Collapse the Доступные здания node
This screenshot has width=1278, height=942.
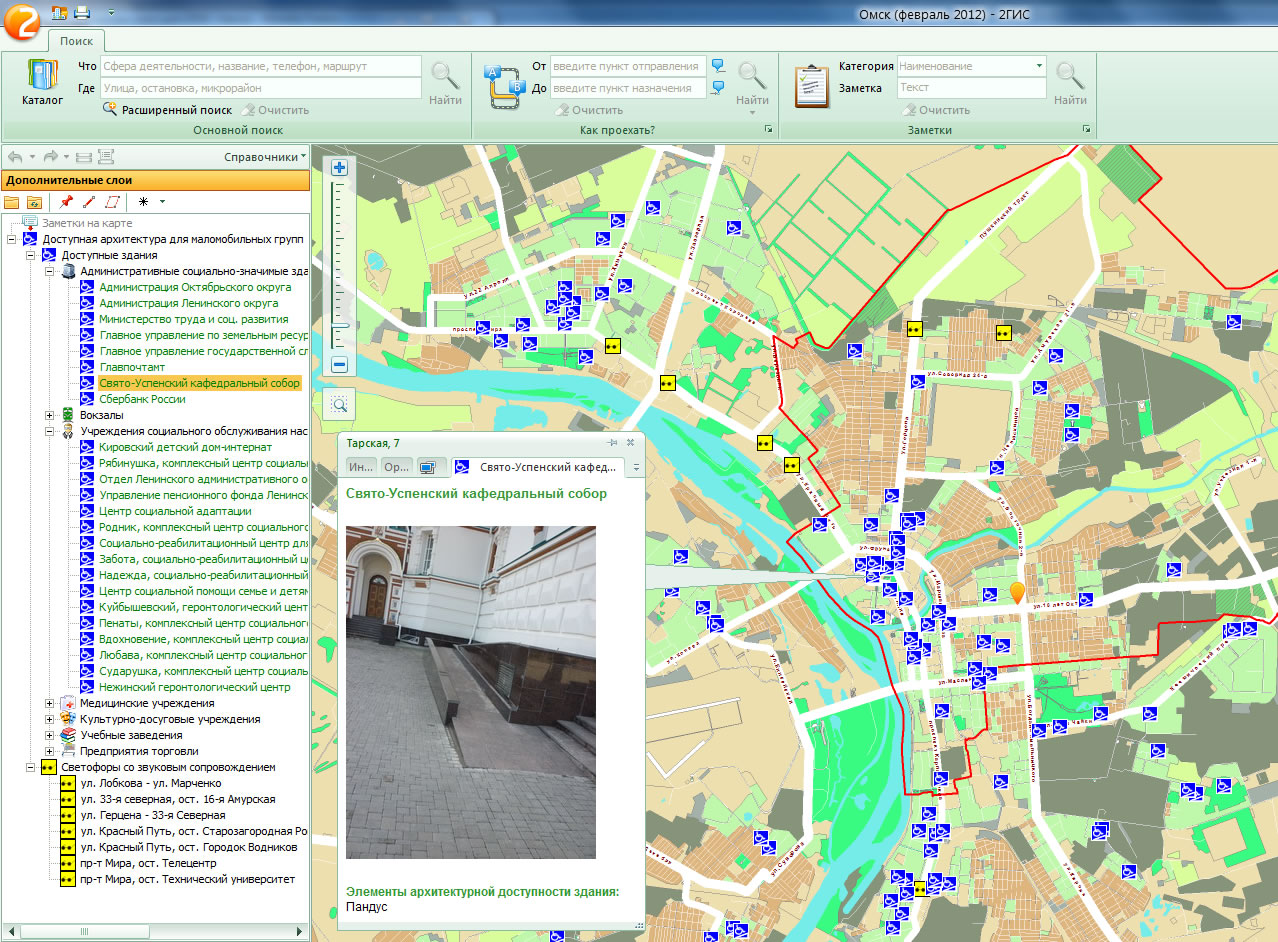pyautogui.click(x=31, y=256)
